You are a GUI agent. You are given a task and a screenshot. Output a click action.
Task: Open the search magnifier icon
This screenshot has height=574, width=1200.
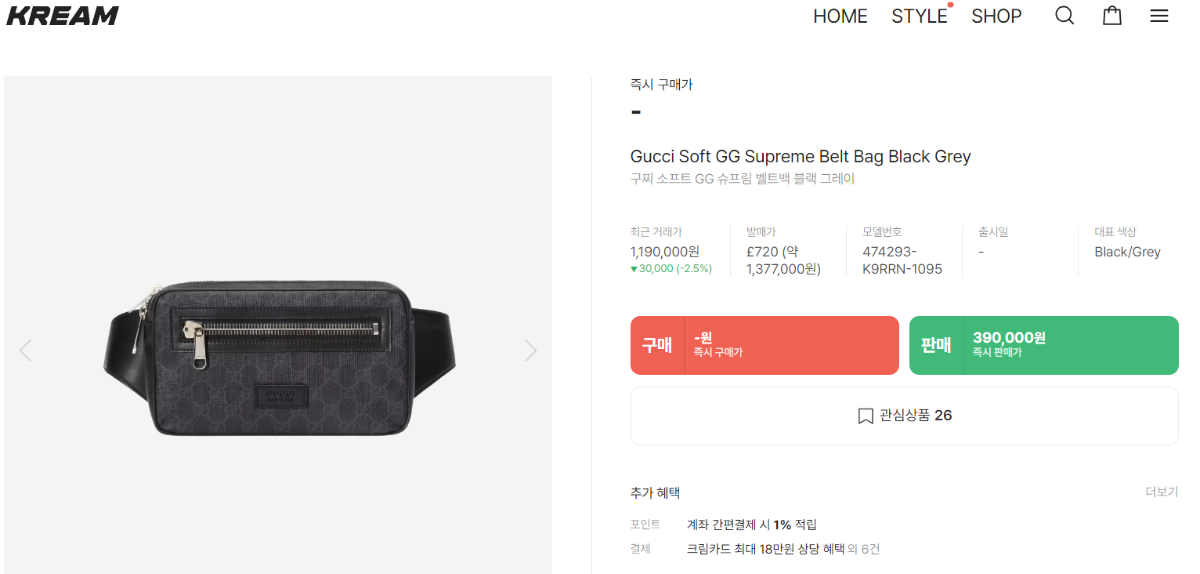pyautogui.click(x=1065, y=16)
